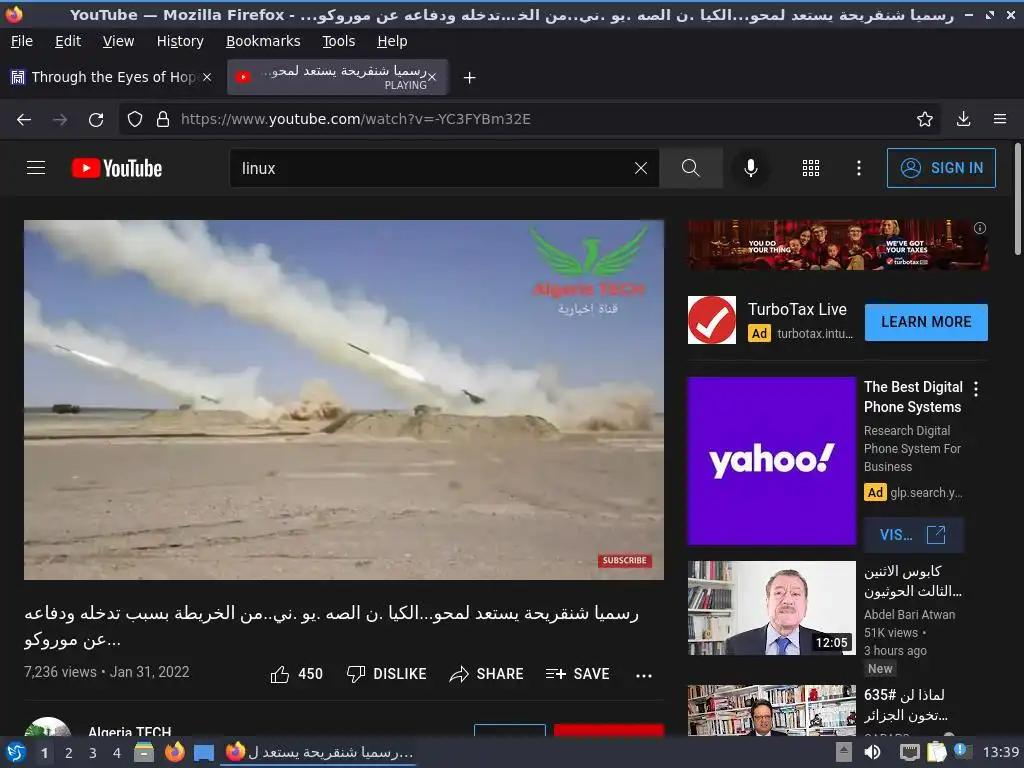
Task: Switch to Through the Eyes of Hope tab
Action: [x=112, y=77]
